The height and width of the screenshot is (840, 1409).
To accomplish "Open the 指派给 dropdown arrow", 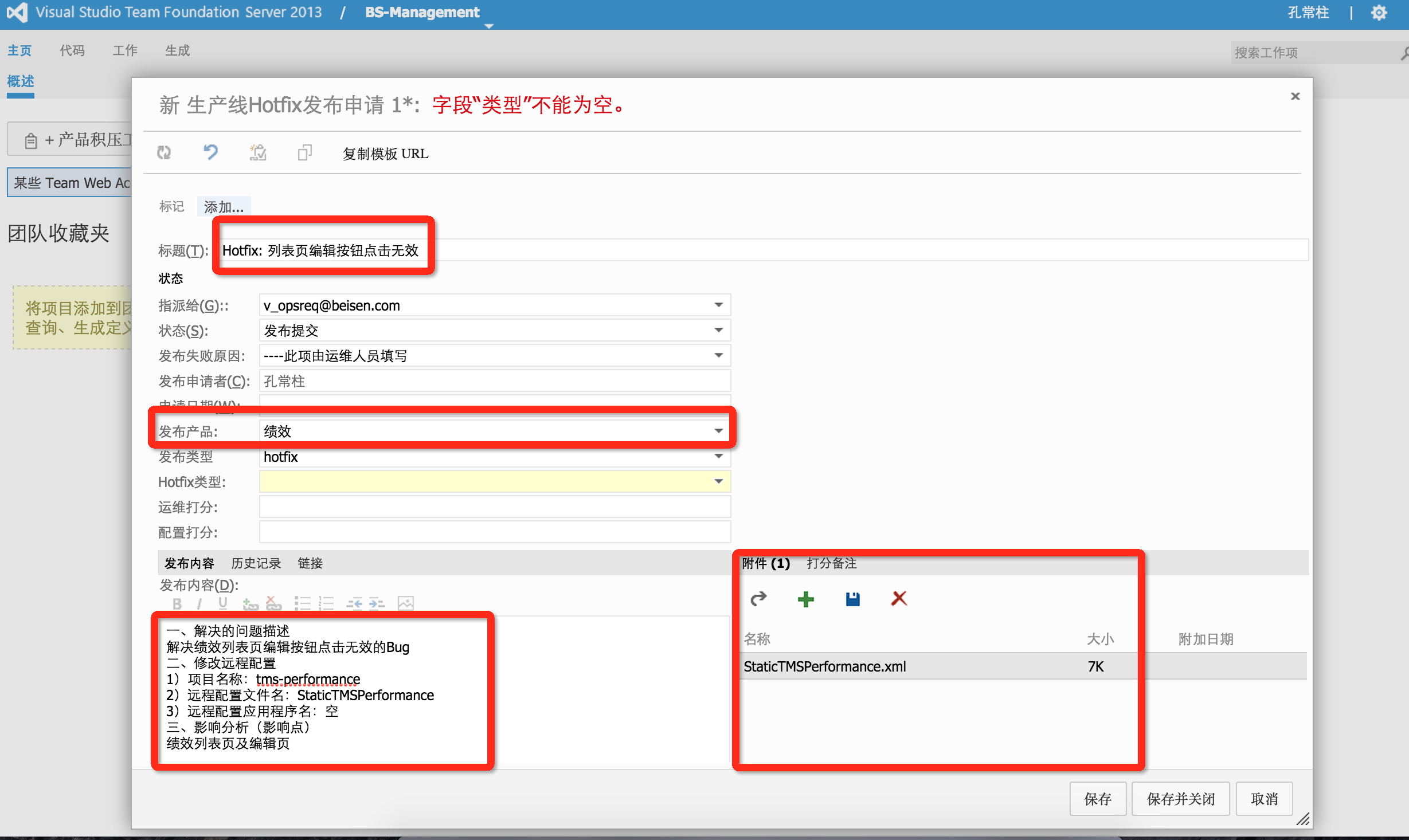I will [718, 305].
